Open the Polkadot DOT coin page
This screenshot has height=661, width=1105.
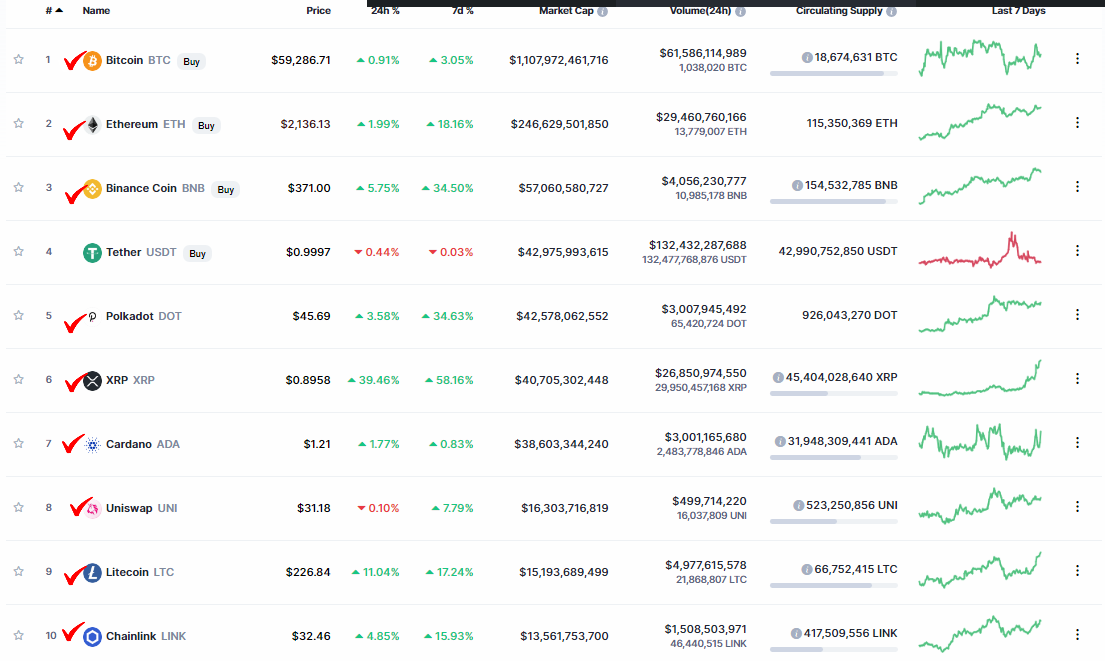144,316
